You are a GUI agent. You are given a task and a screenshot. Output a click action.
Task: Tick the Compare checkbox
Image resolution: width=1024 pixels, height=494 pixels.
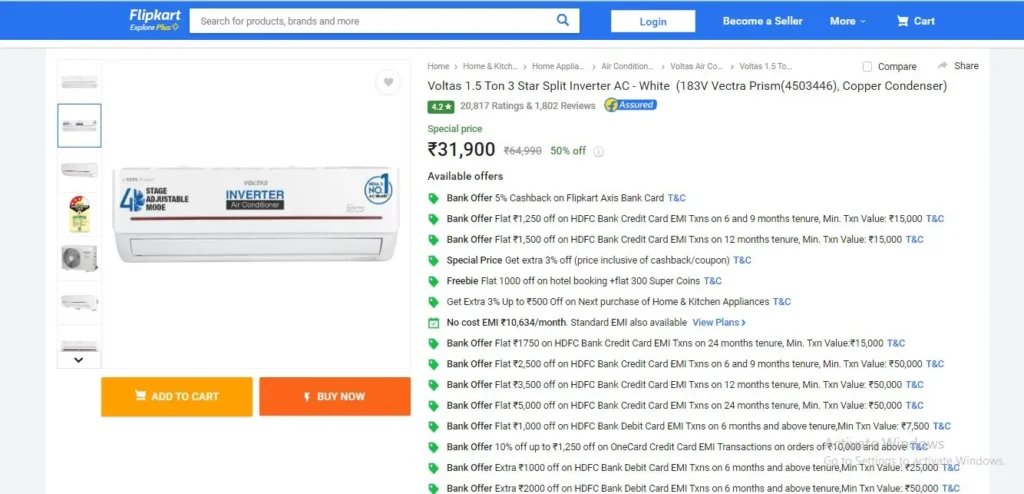click(867, 67)
